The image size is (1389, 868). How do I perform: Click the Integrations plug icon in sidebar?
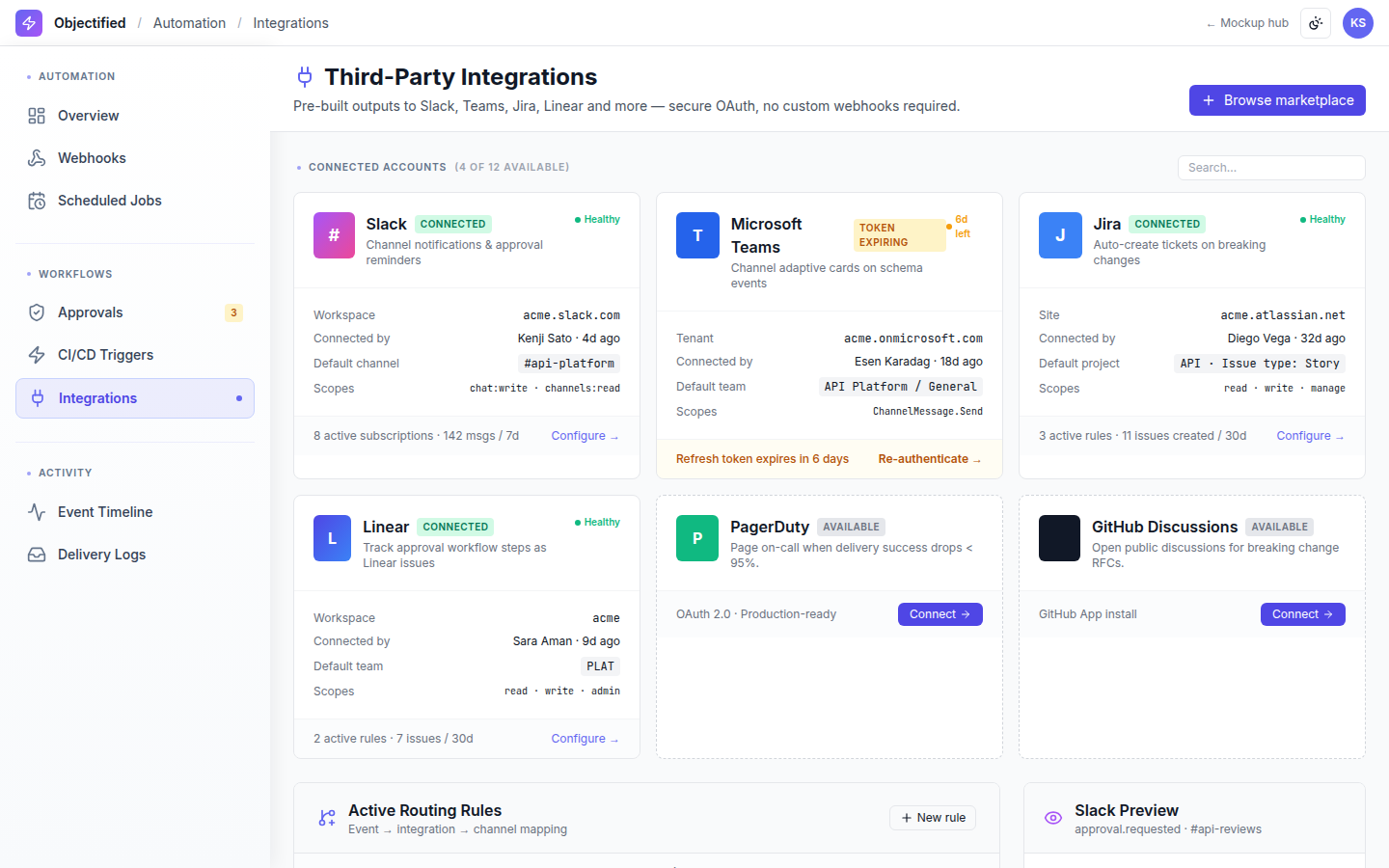click(38, 398)
